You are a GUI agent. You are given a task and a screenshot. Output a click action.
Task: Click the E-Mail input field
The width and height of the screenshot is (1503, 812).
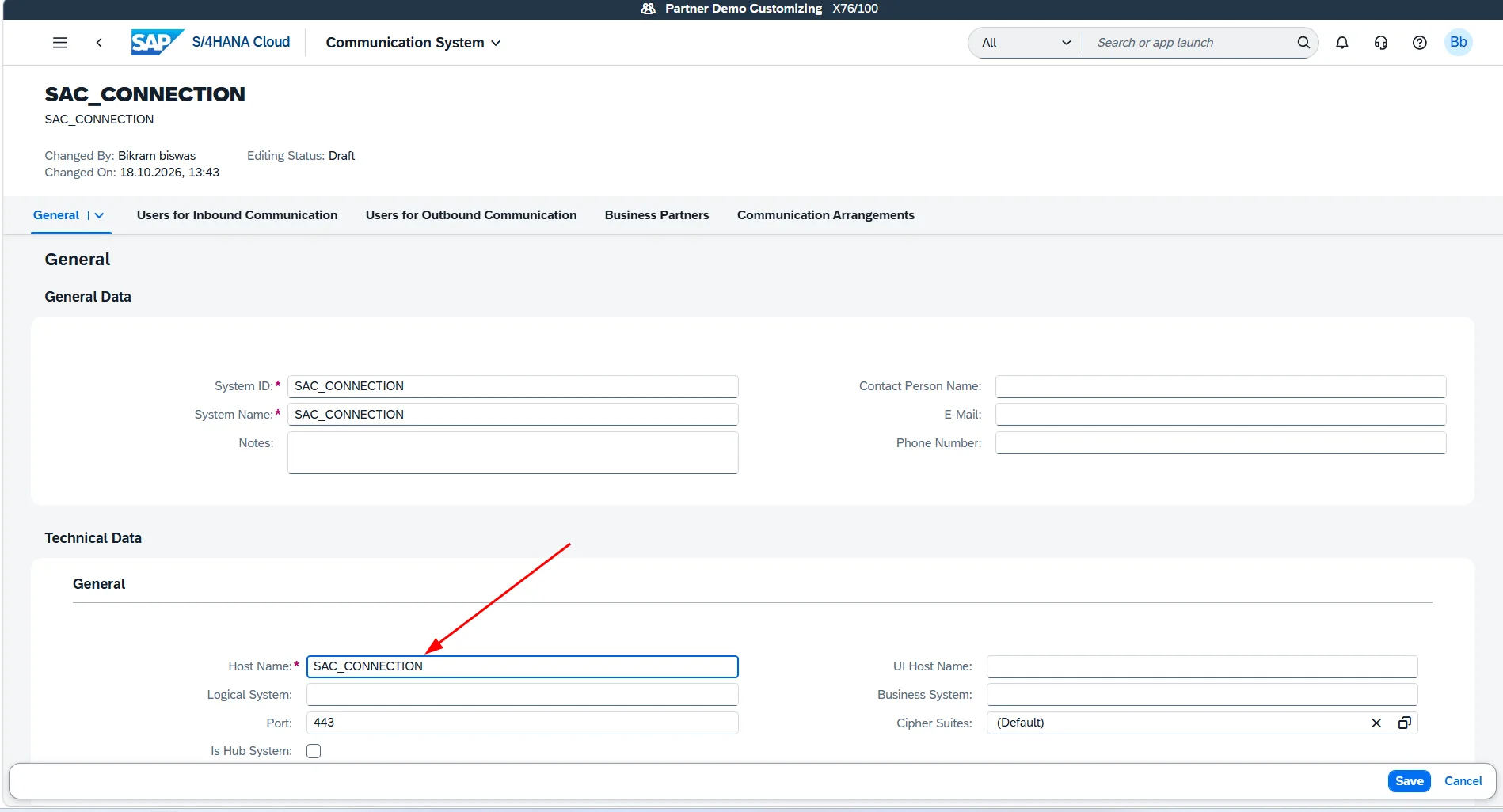1220,415
